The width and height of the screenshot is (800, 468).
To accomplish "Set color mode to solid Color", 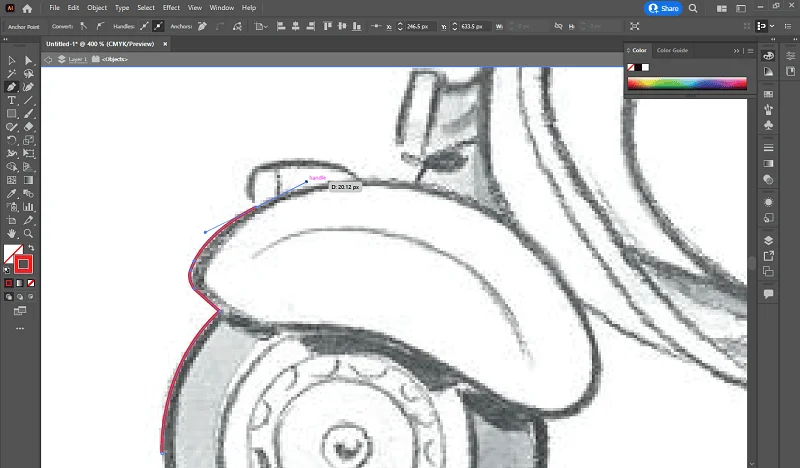I will (9, 283).
